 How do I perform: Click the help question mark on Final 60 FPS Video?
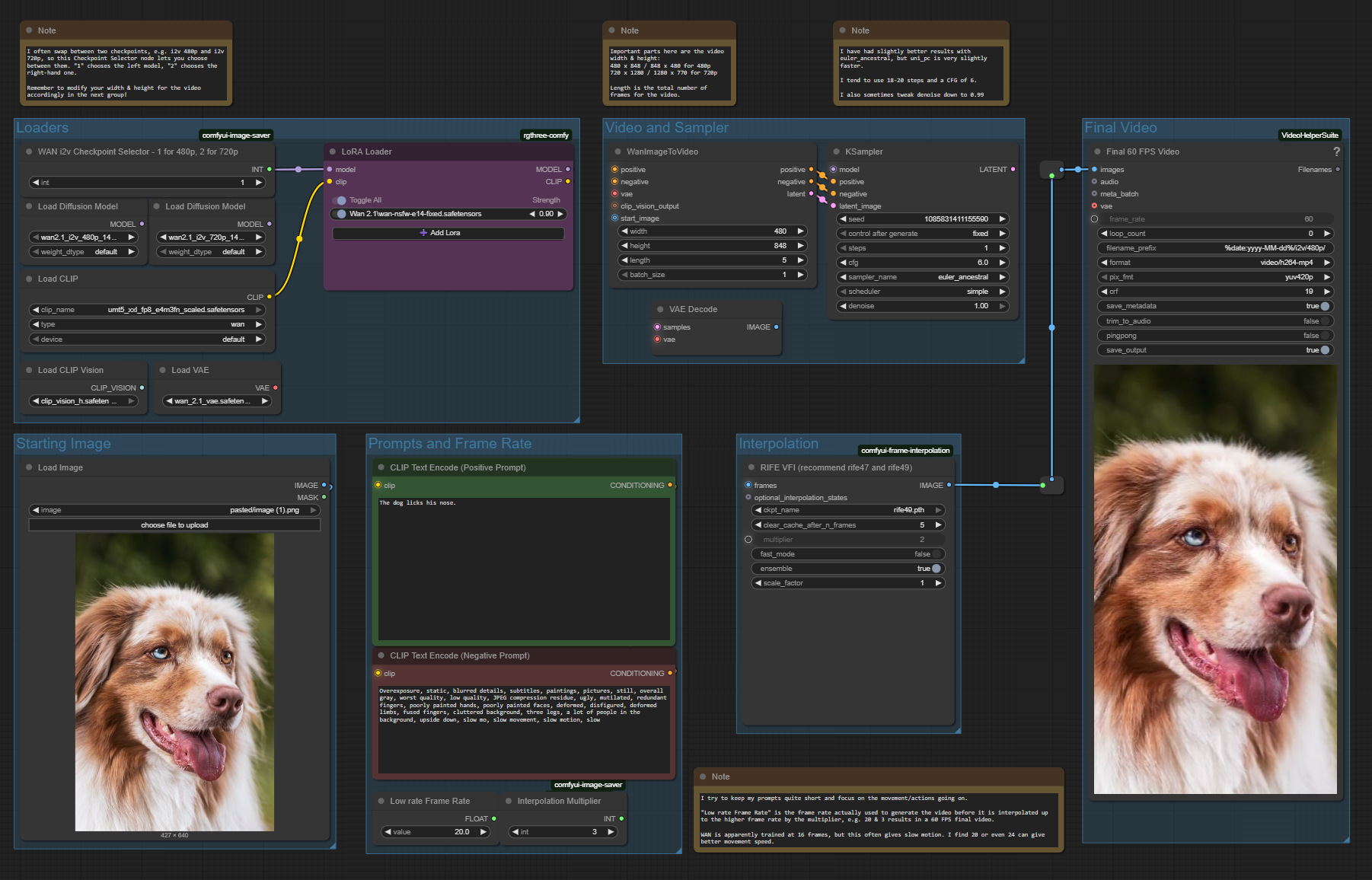1336,151
